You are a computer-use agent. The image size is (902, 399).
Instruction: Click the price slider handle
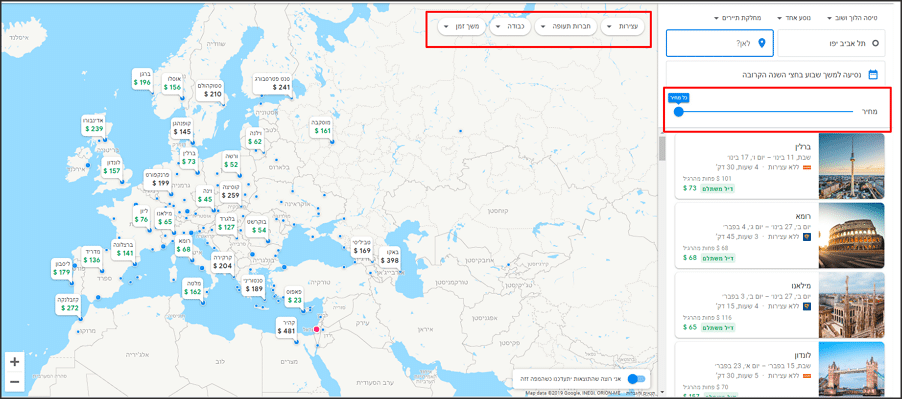(678, 112)
